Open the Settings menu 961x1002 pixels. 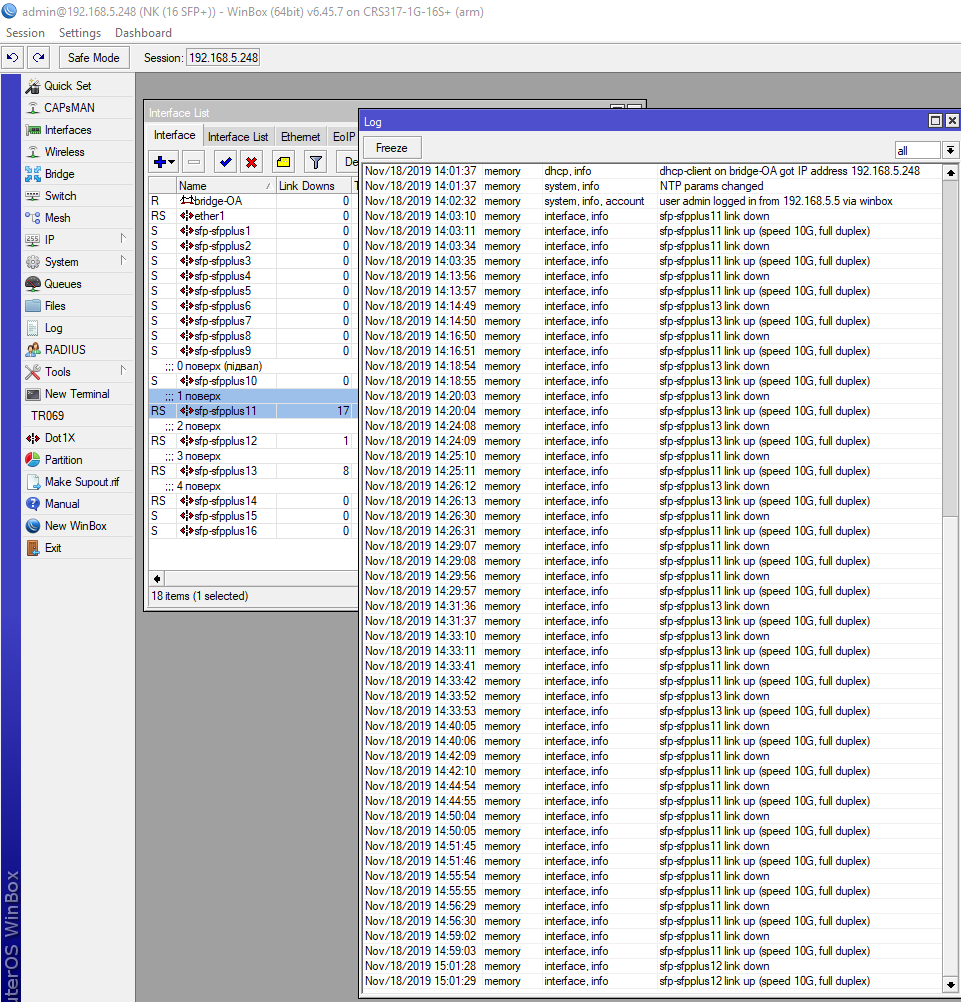point(80,33)
